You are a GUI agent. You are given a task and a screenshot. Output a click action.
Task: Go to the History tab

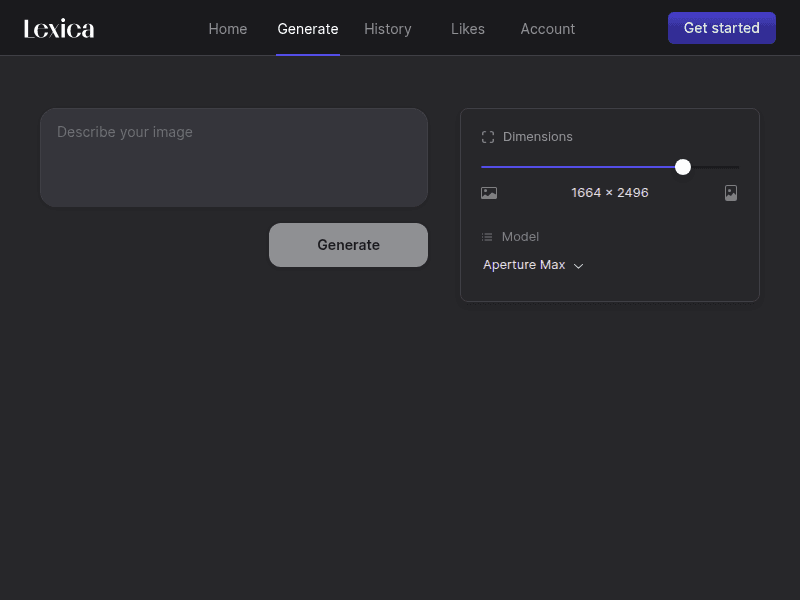[x=388, y=29]
